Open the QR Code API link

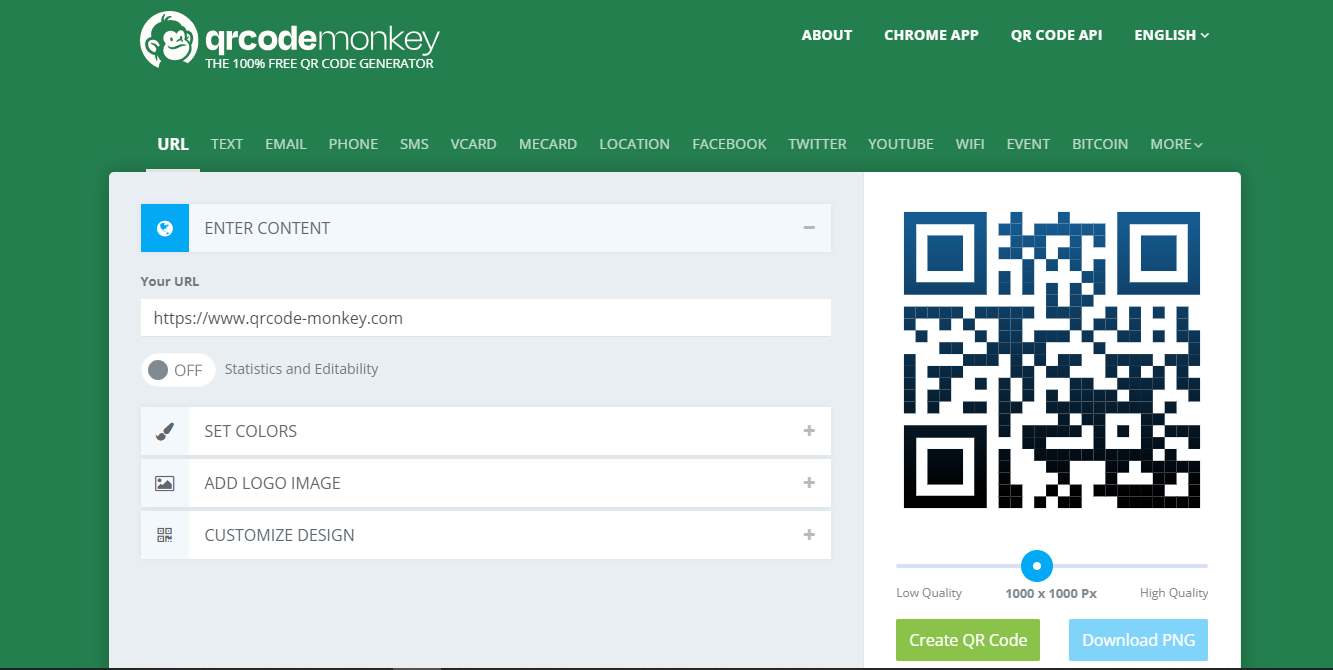[x=1056, y=35]
